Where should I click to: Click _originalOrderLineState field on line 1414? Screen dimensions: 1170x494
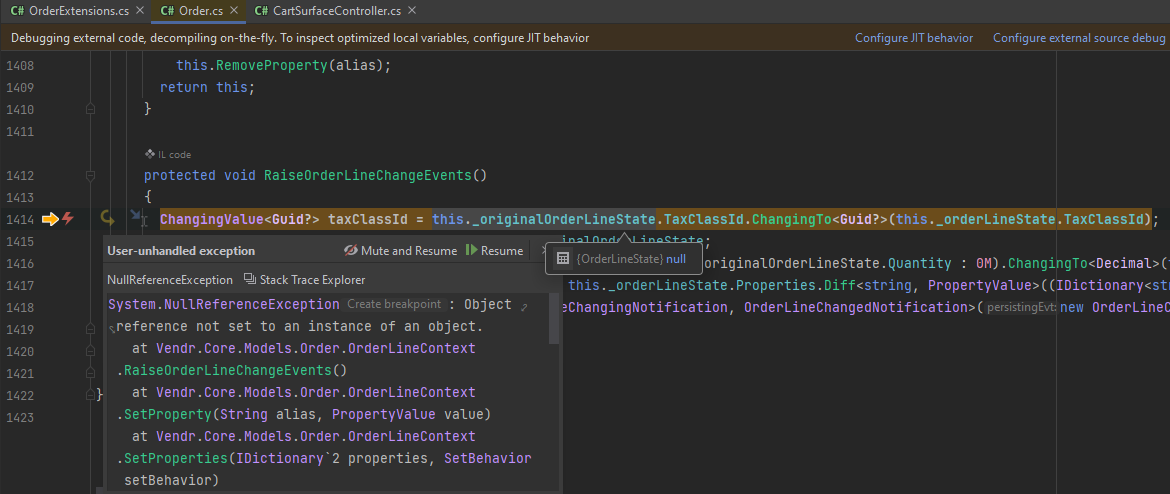(x=564, y=219)
